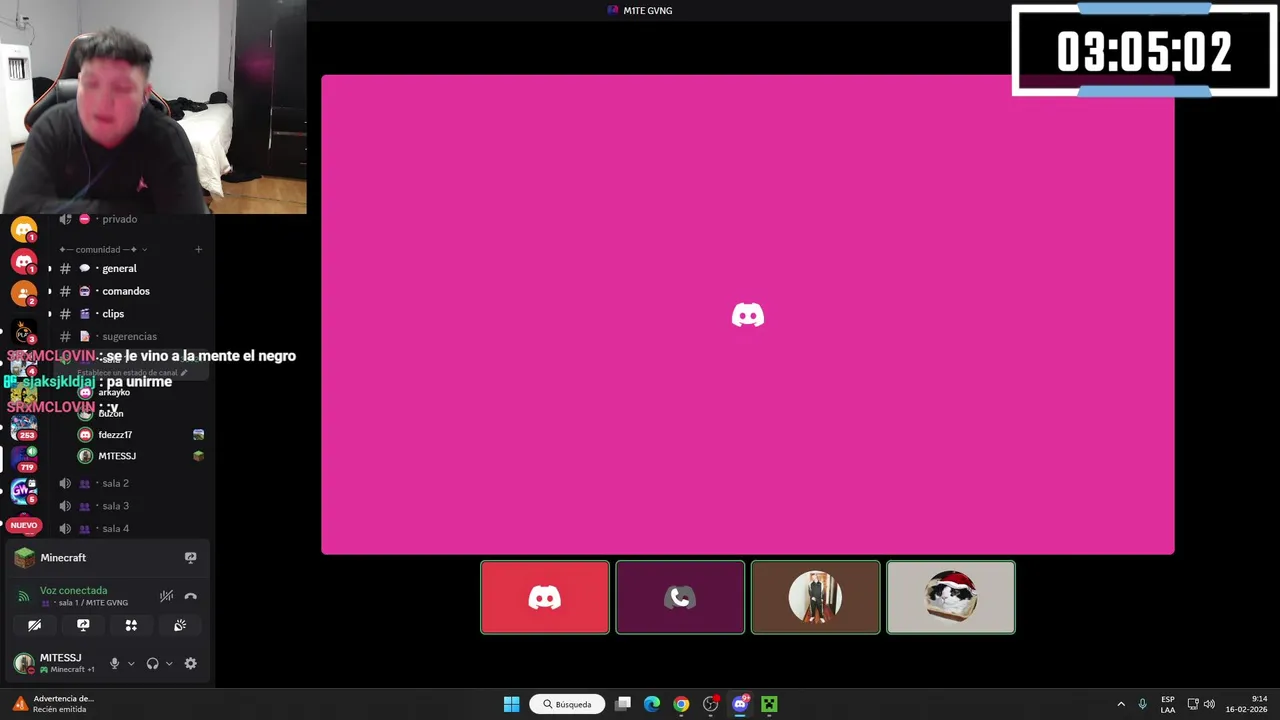Share Minecraft screen via the activity panel icon
The height and width of the screenshot is (720, 1280).
click(x=190, y=558)
